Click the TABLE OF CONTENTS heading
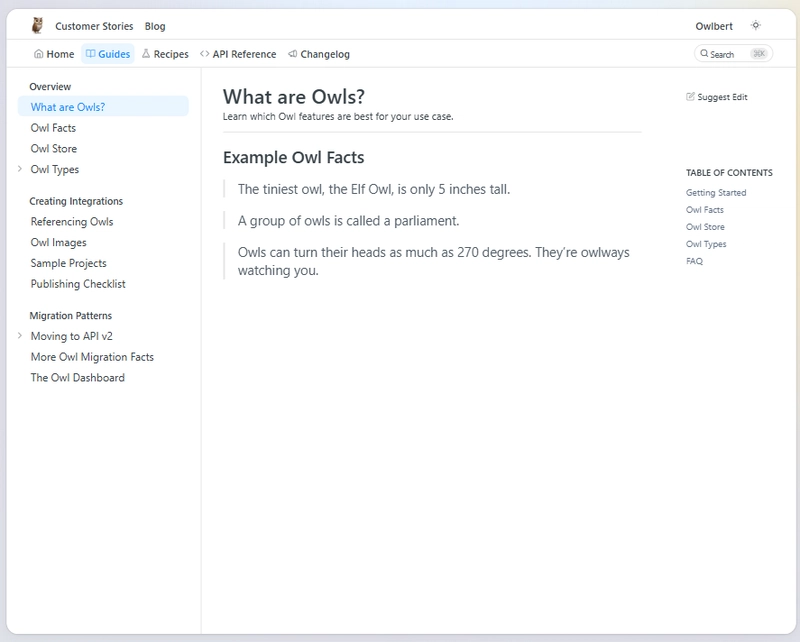800x642 pixels. pyautogui.click(x=729, y=172)
